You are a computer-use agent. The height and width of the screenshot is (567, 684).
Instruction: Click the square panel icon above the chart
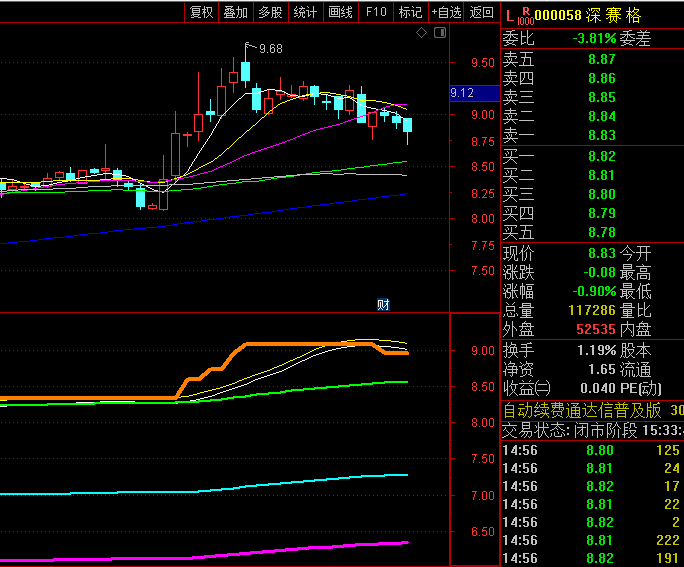pyautogui.click(x=438, y=33)
